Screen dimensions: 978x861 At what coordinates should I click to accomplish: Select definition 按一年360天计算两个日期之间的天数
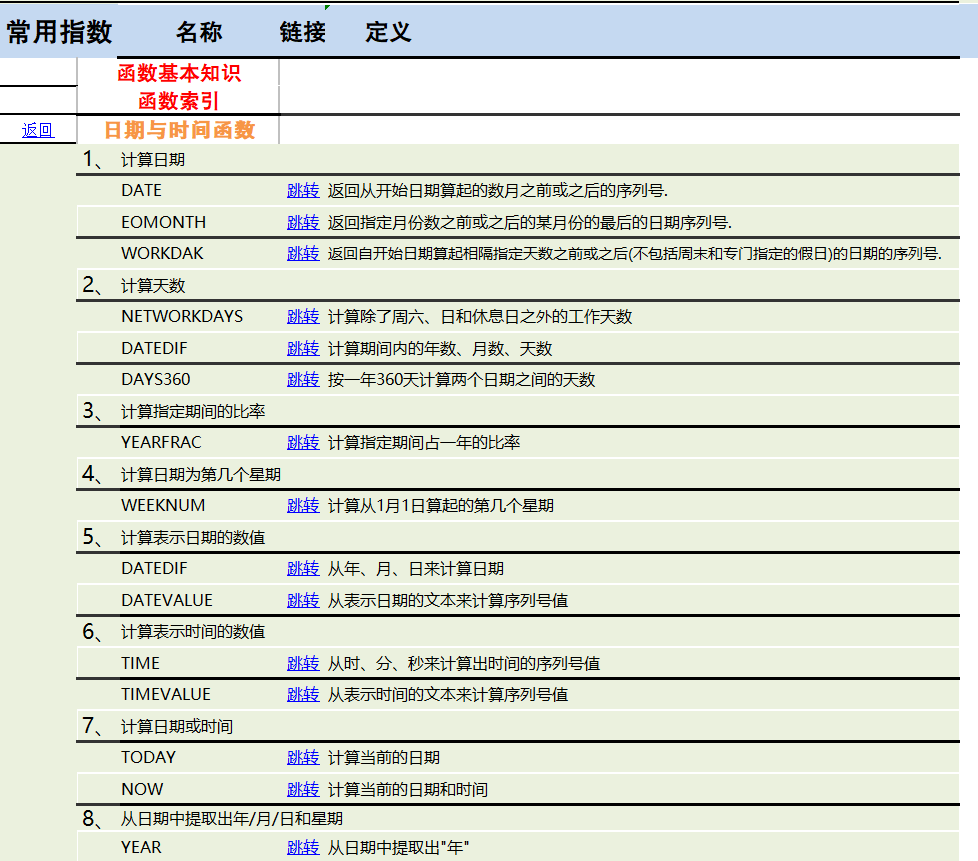[462, 379]
